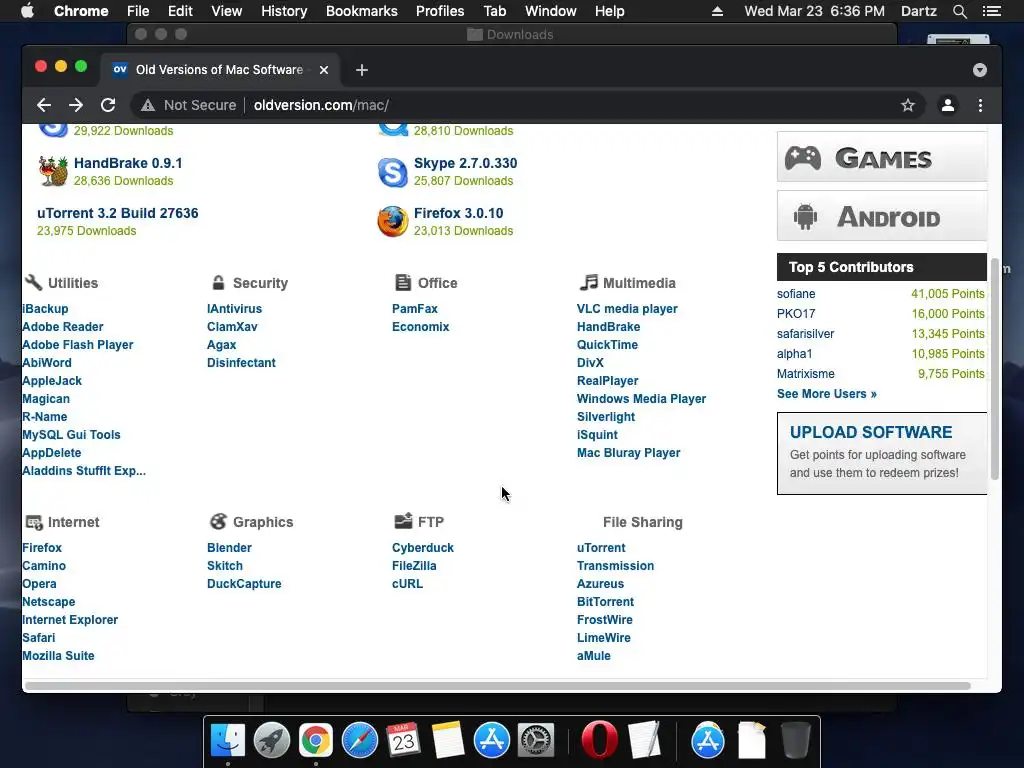Open the Mac Bluray Player link
1024x768 pixels.
click(x=628, y=453)
